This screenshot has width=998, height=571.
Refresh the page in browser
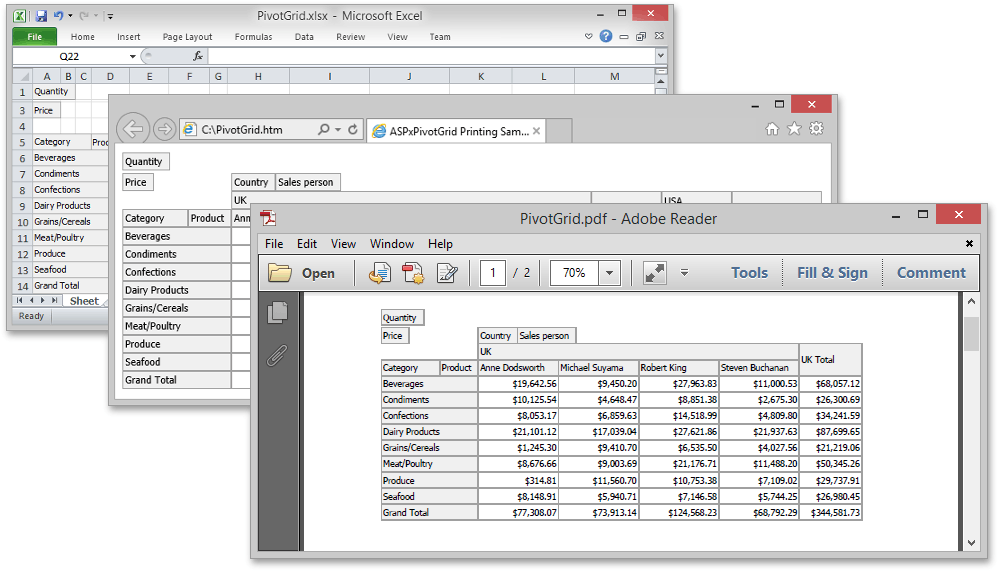click(x=353, y=129)
